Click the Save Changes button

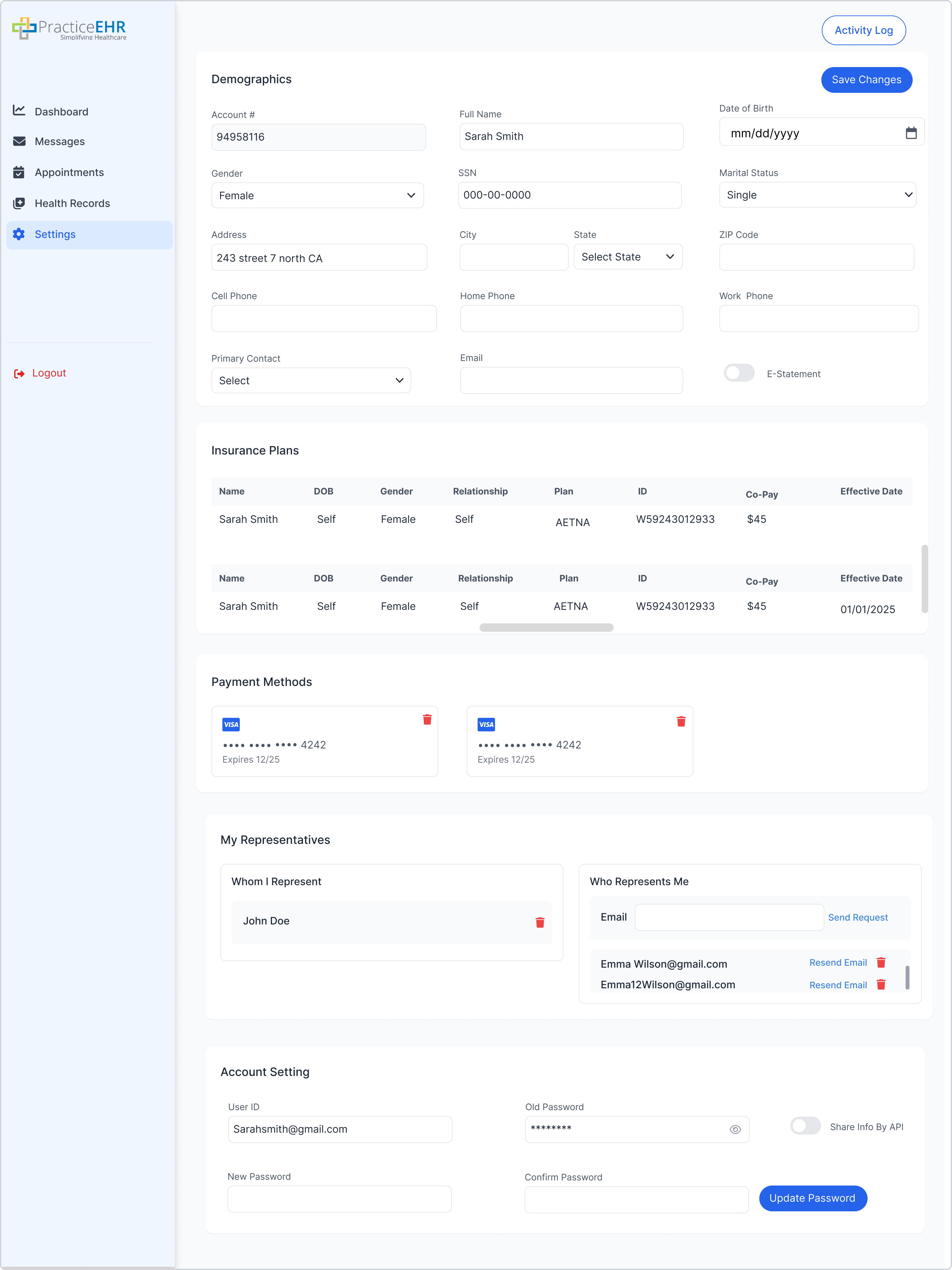pos(867,80)
